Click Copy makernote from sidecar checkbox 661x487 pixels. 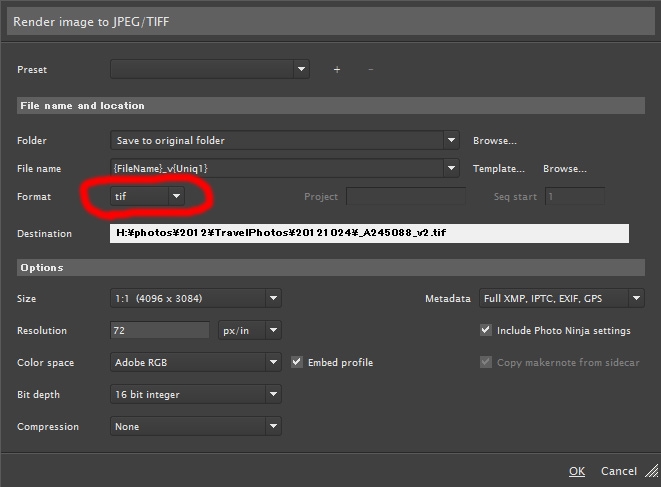pyautogui.click(x=486, y=362)
